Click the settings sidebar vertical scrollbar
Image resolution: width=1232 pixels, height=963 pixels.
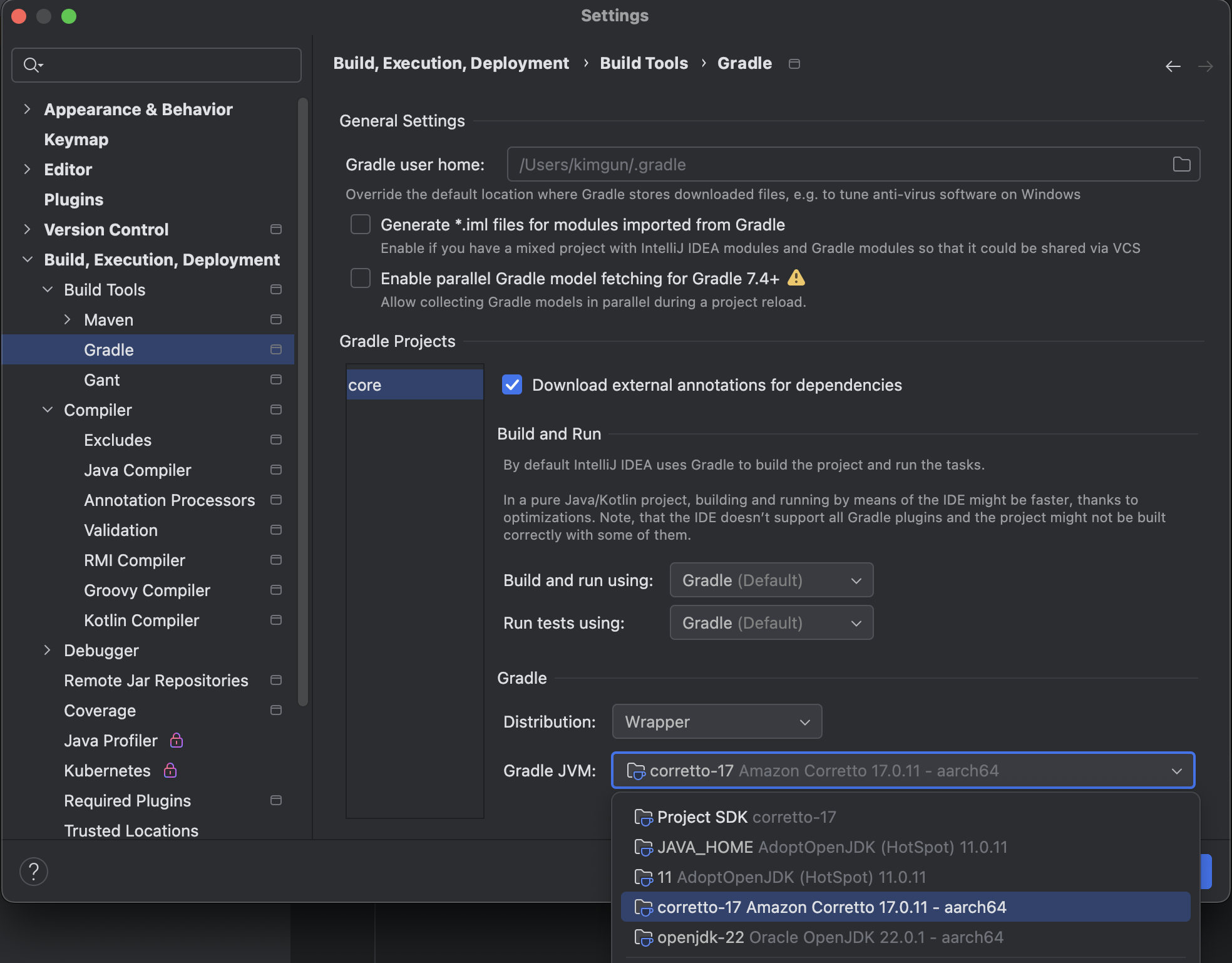[x=303, y=401]
